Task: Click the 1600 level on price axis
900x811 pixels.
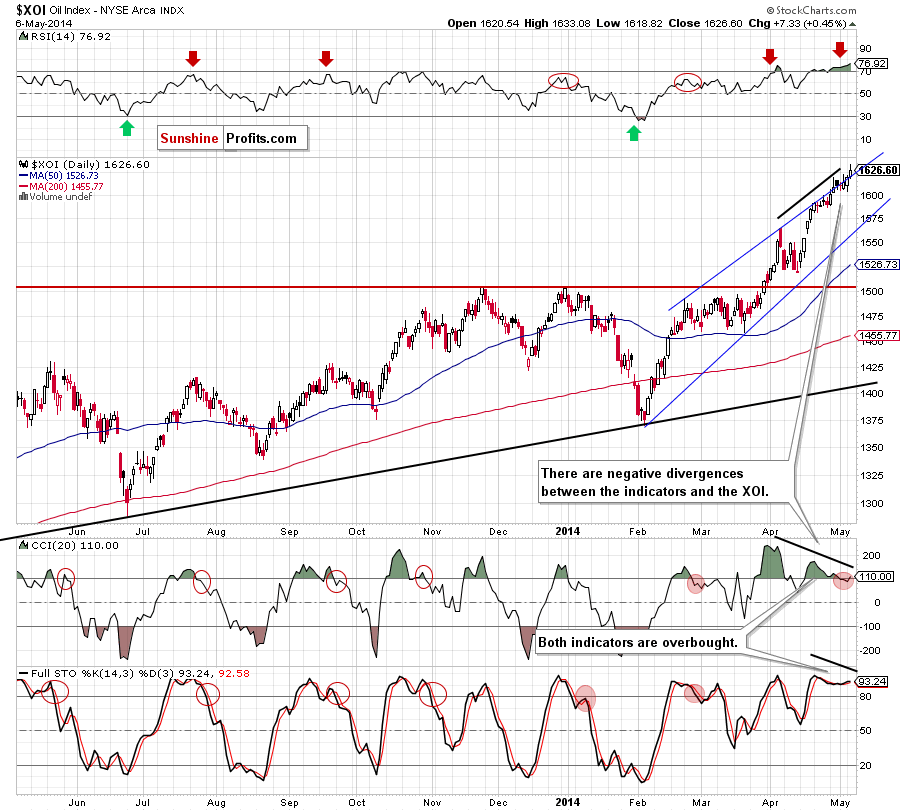Action: (871, 196)
